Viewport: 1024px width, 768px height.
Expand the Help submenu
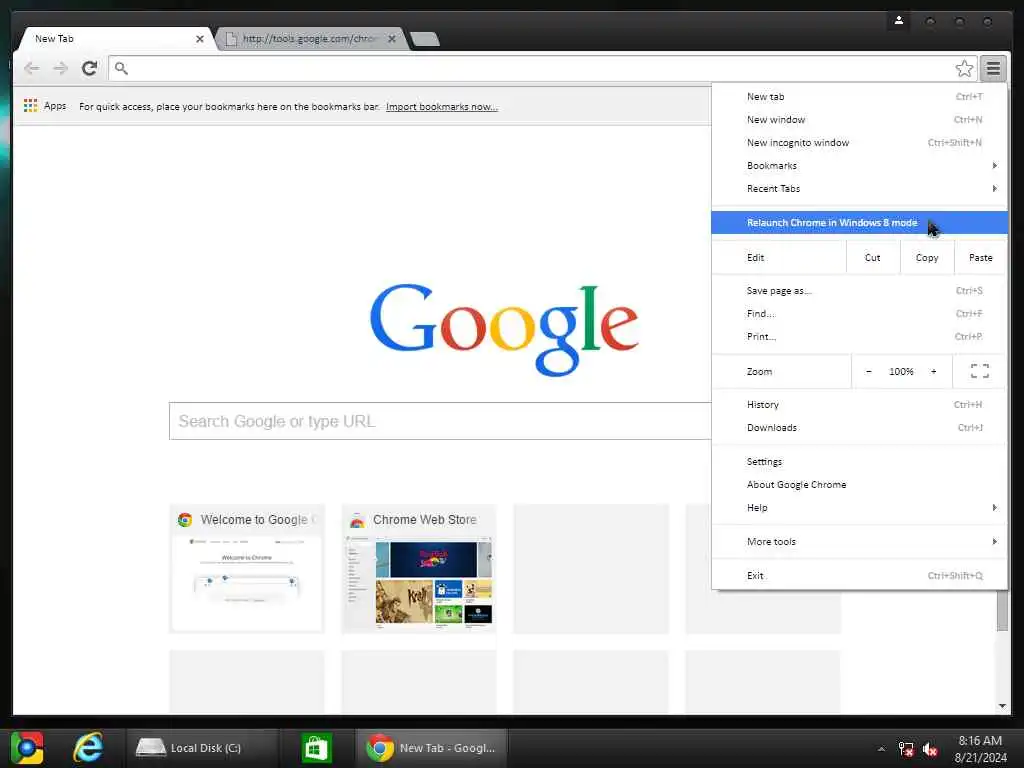coord(859,507)
